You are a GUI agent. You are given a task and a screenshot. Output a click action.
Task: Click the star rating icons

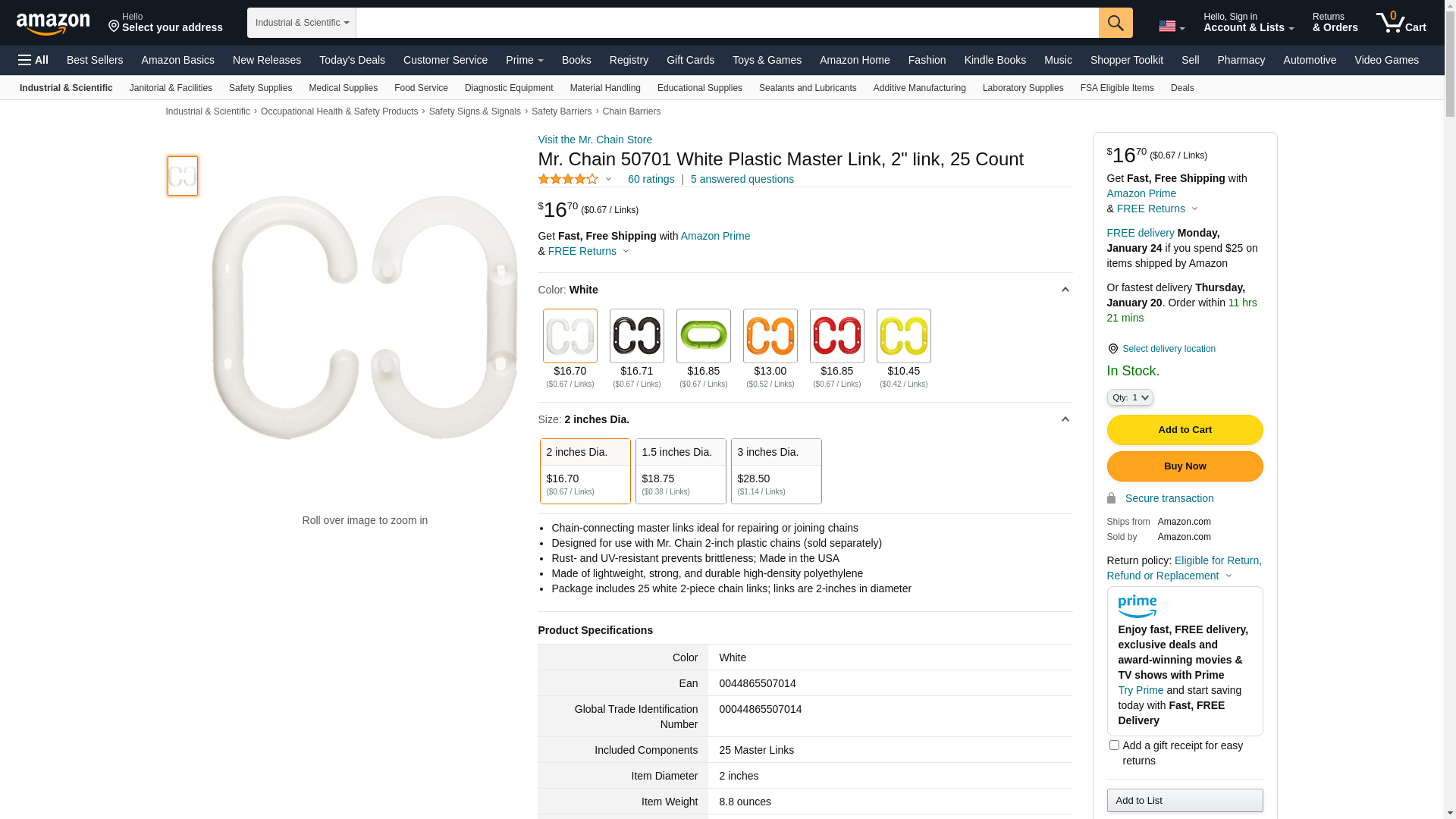coord(568,180)
